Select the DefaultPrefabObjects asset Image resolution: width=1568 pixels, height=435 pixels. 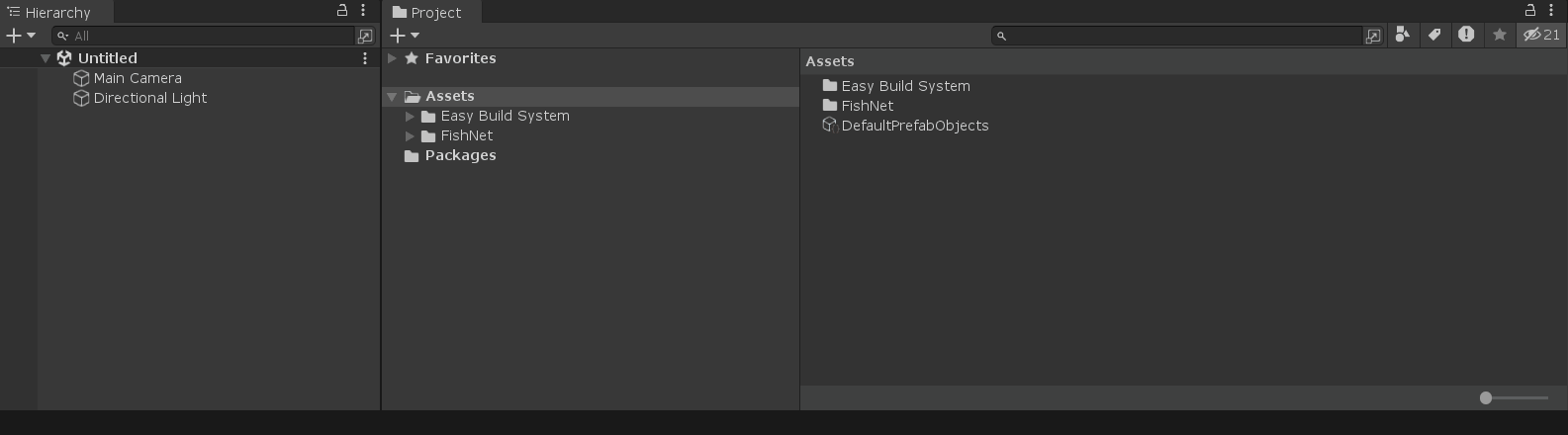[914, 126]
